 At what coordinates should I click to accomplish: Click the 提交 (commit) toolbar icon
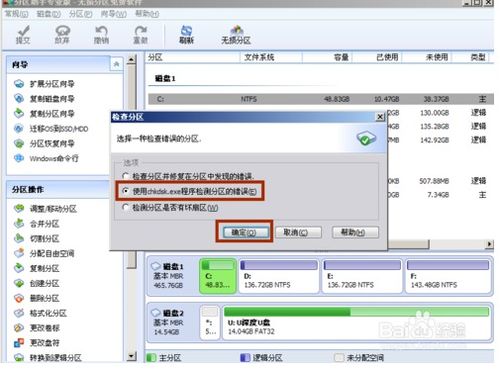pos(23,35)
